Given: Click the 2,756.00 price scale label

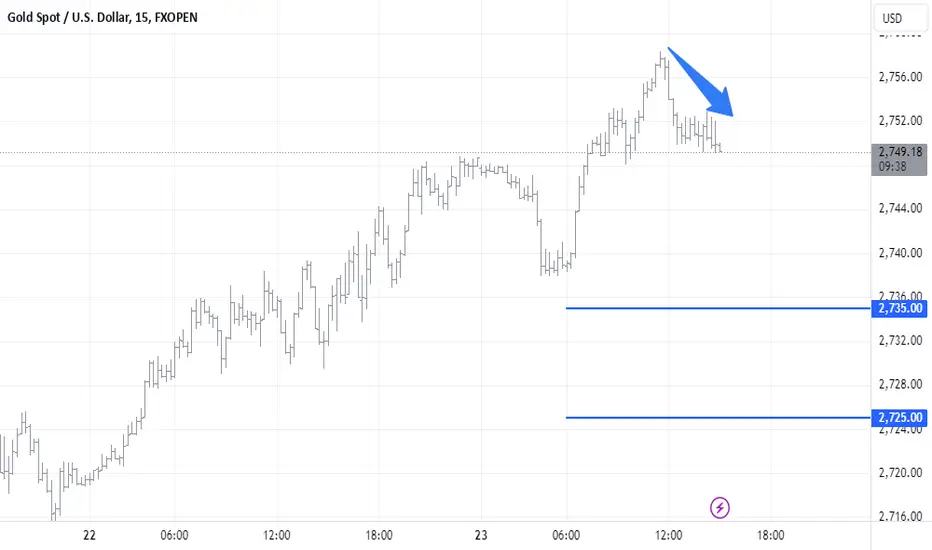Looking at the screenshot, I should click(x=900, y=77).
